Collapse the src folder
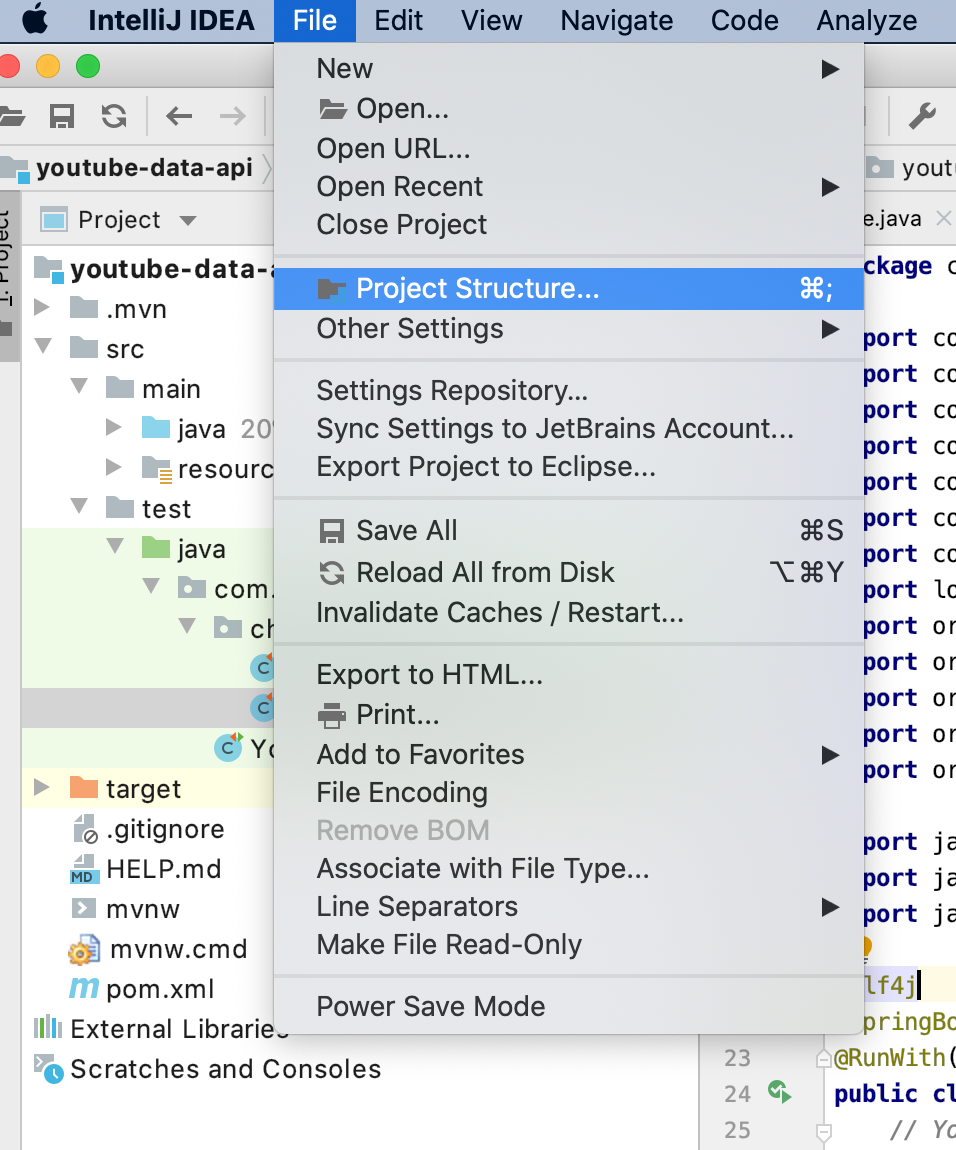The width and height of the screenshot is (956, 1150). point(43,345)
